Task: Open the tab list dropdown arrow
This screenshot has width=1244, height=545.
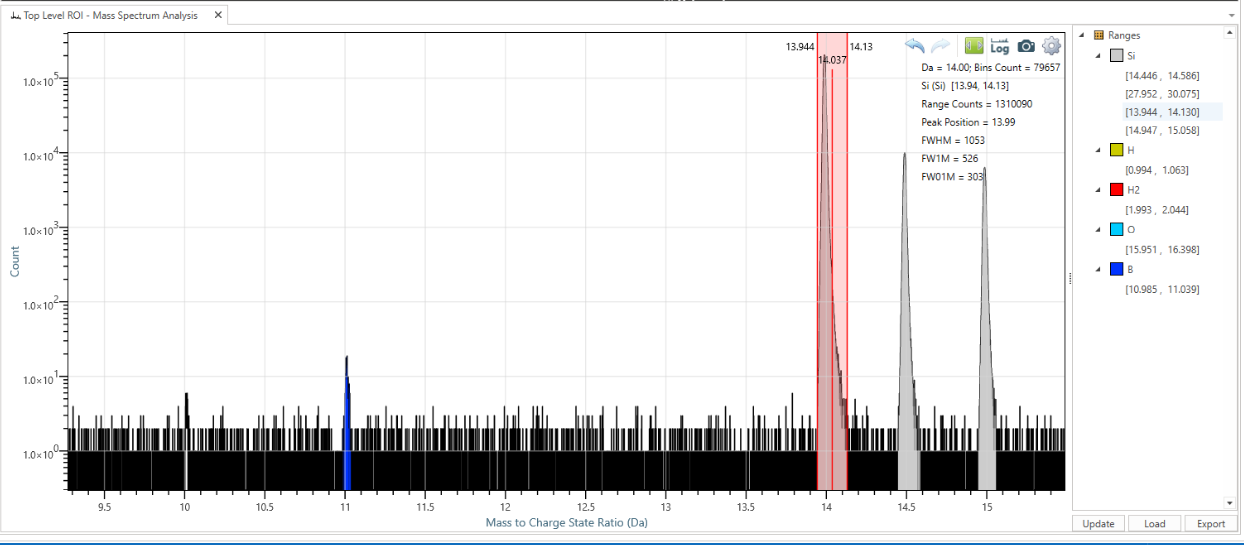Action: (x=1231, y=15)
